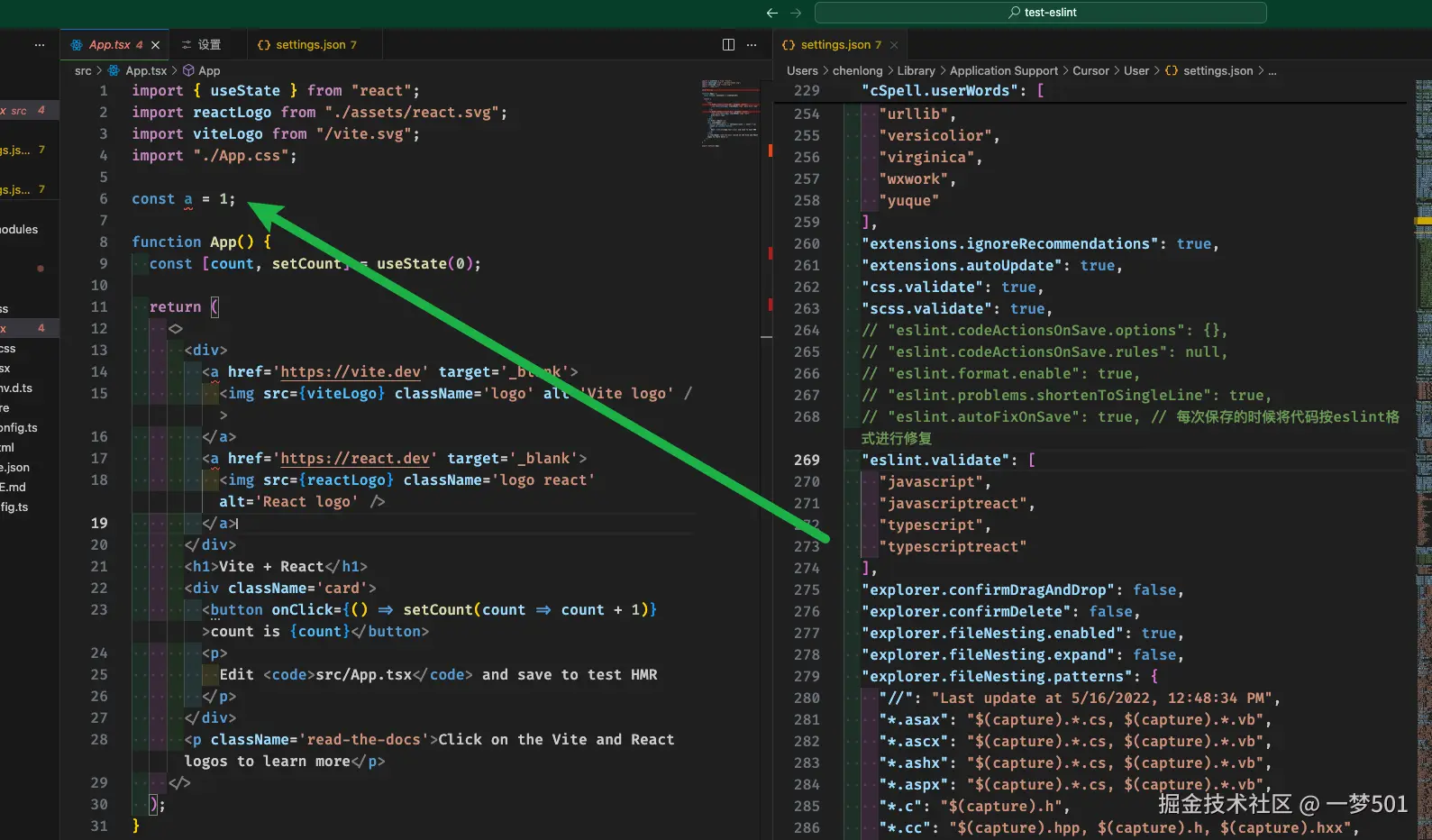Activate the App.tsx editor tab
Screen dimensions: 1432x840
tap(109, 45)
